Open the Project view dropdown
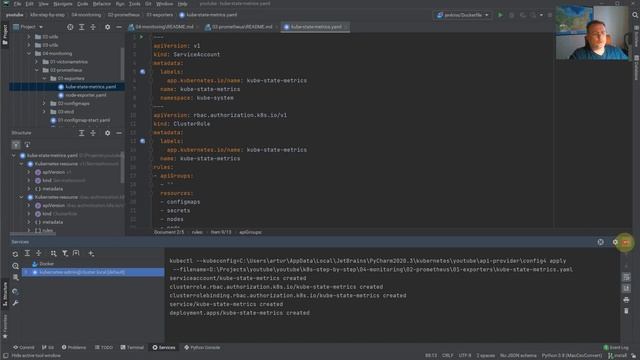The width and height of the screenshot is (640, 360). pos(28,27)
